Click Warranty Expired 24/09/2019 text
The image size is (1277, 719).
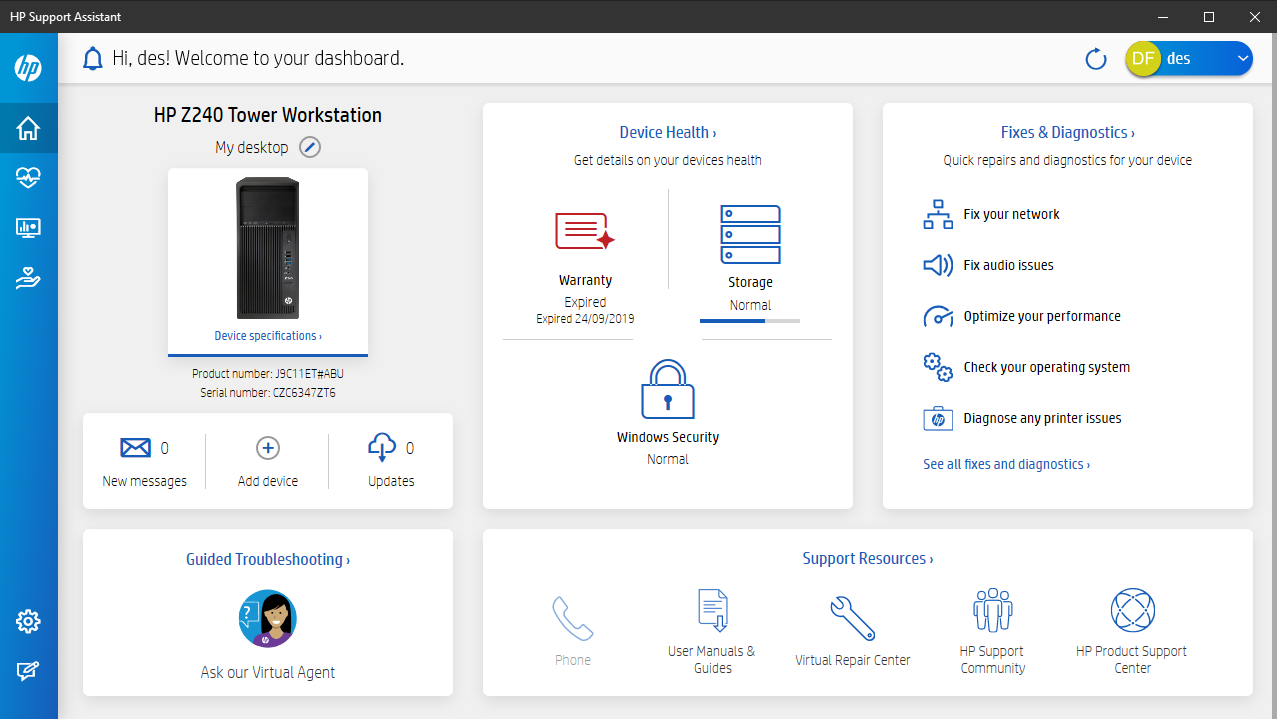tap(585, 319)
